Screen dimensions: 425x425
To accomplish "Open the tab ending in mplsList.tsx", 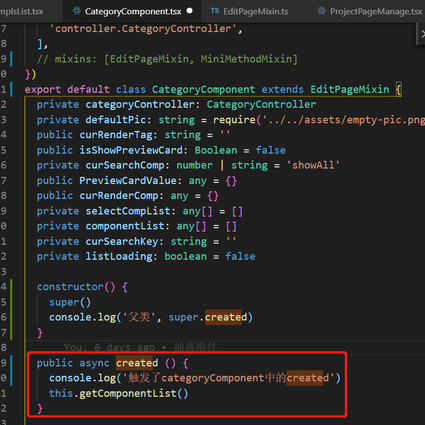I will [22, 11].
